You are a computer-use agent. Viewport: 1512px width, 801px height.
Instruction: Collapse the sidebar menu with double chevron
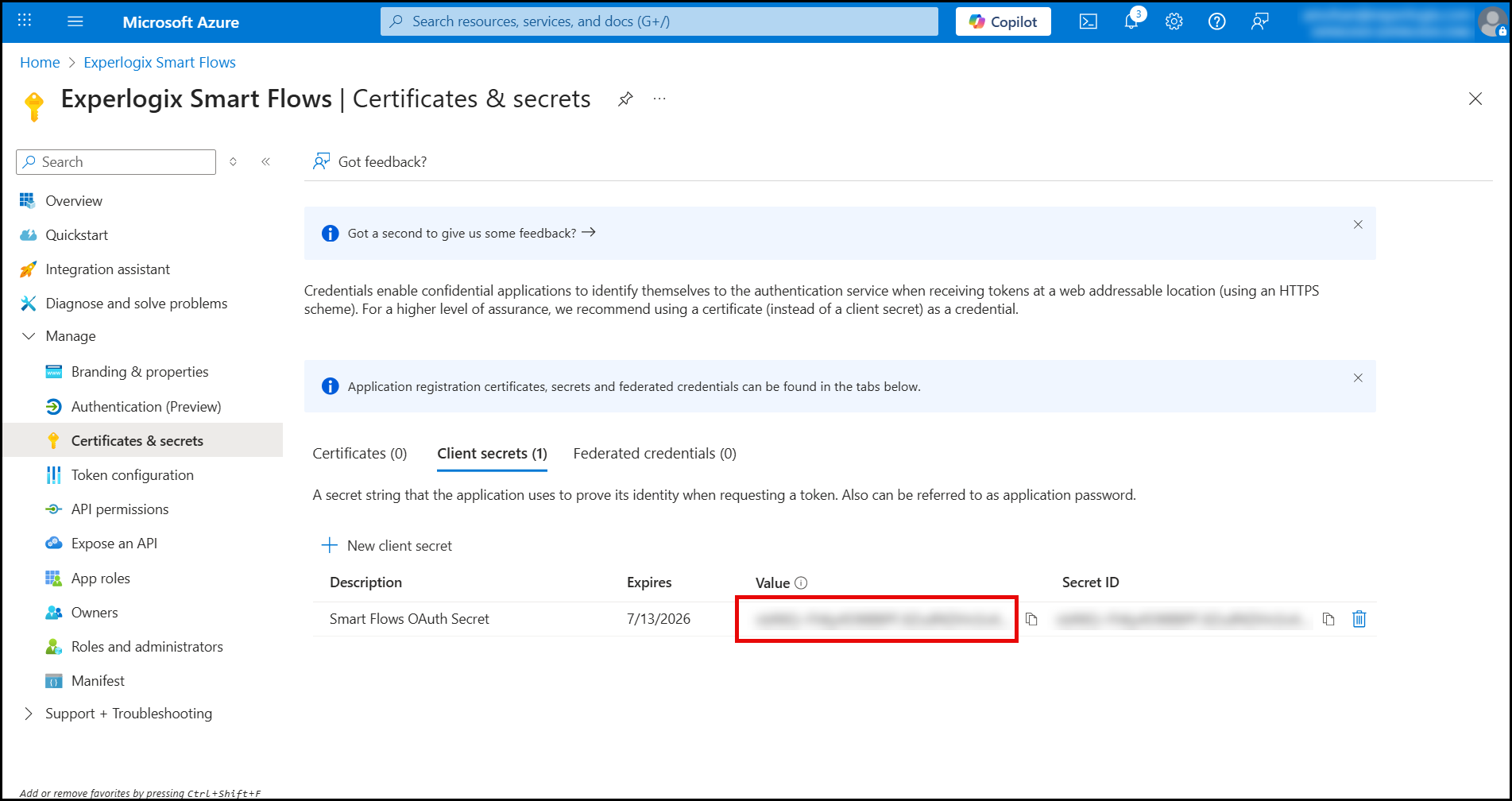pyautogui.click(x=265, y=161)
